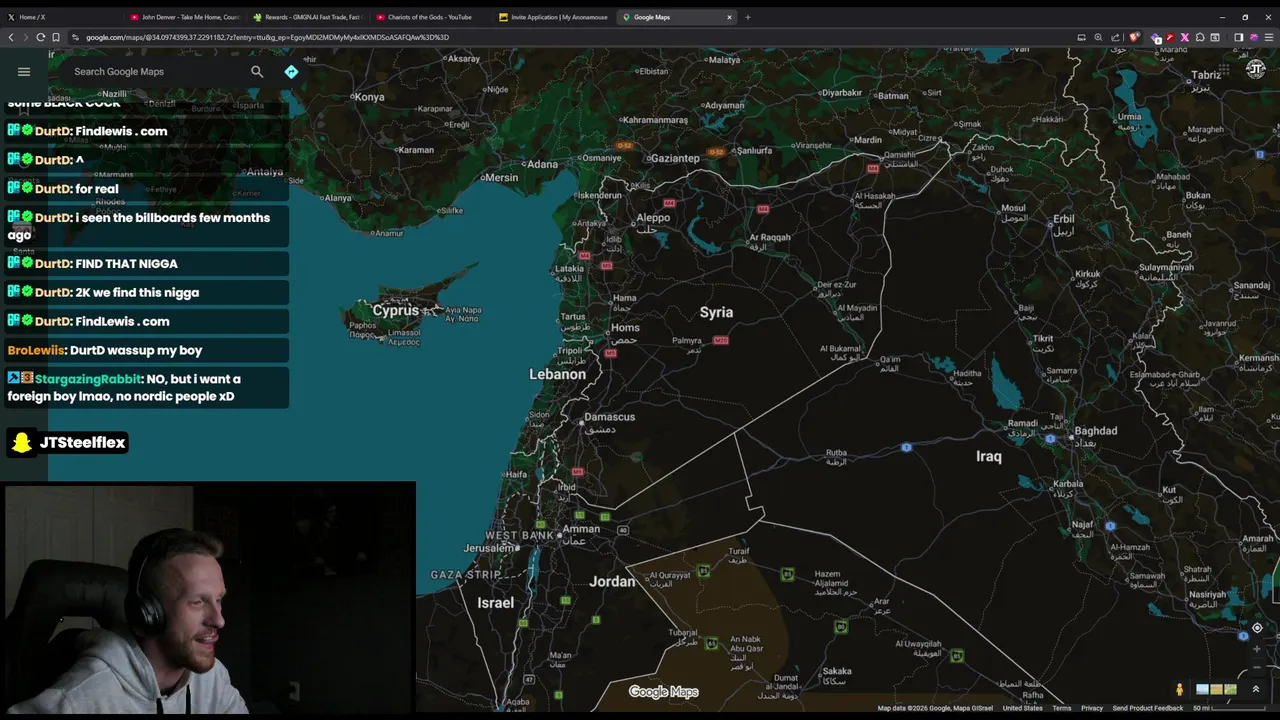Click the JTSteelflex Snapchat overlay
1280x720 pixels.
coord(67,442)
